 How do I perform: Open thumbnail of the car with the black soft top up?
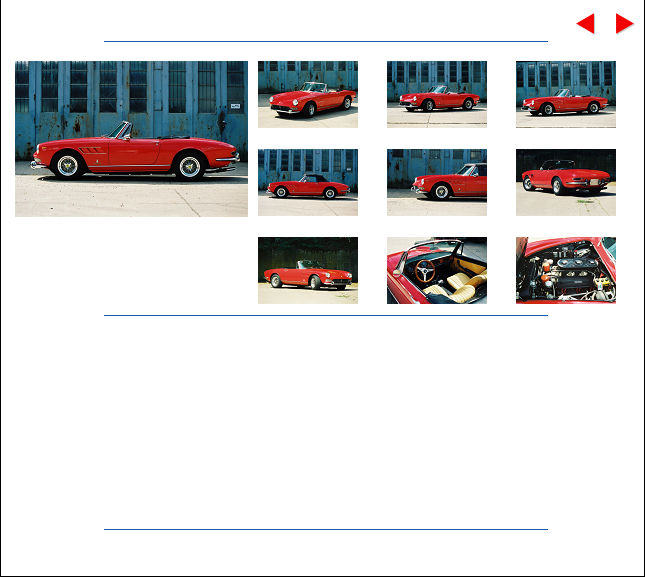308,182
